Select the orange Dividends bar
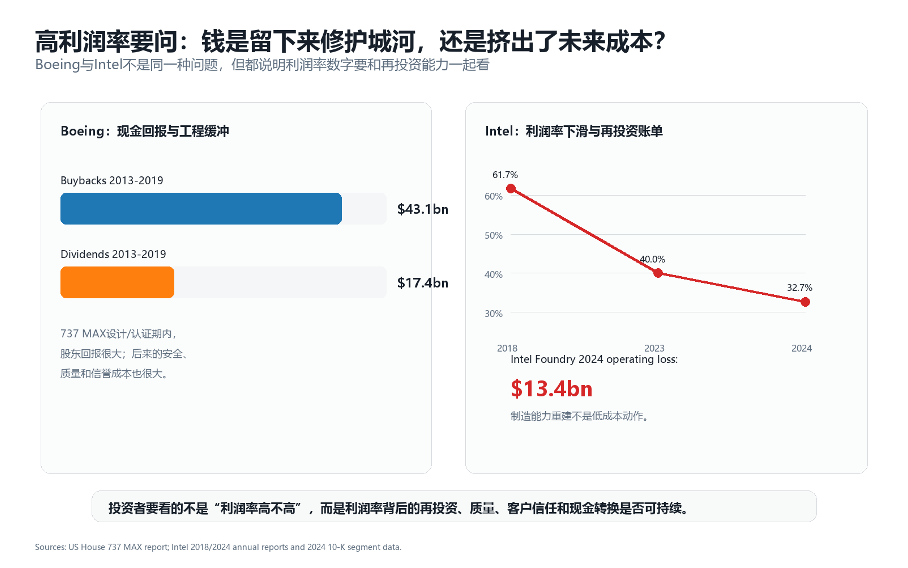908x568 pixels. pos(117,282)
